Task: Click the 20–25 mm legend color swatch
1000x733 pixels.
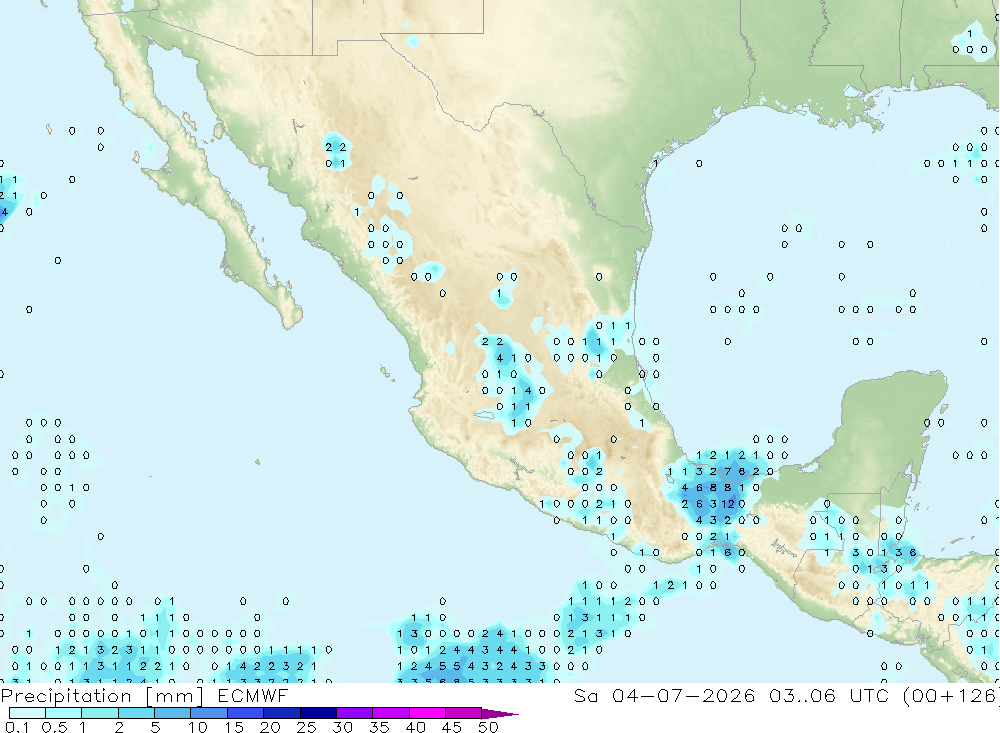Action: [x=281, y=713]
